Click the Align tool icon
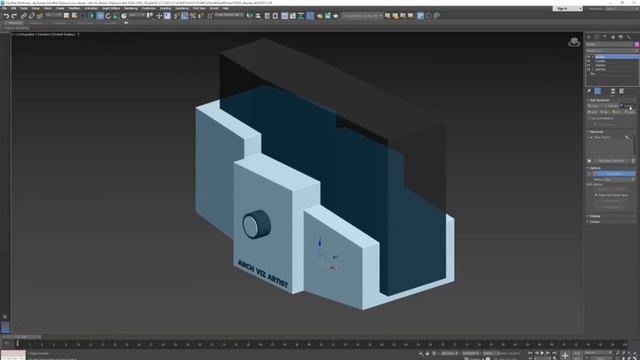 click(258, 16)
